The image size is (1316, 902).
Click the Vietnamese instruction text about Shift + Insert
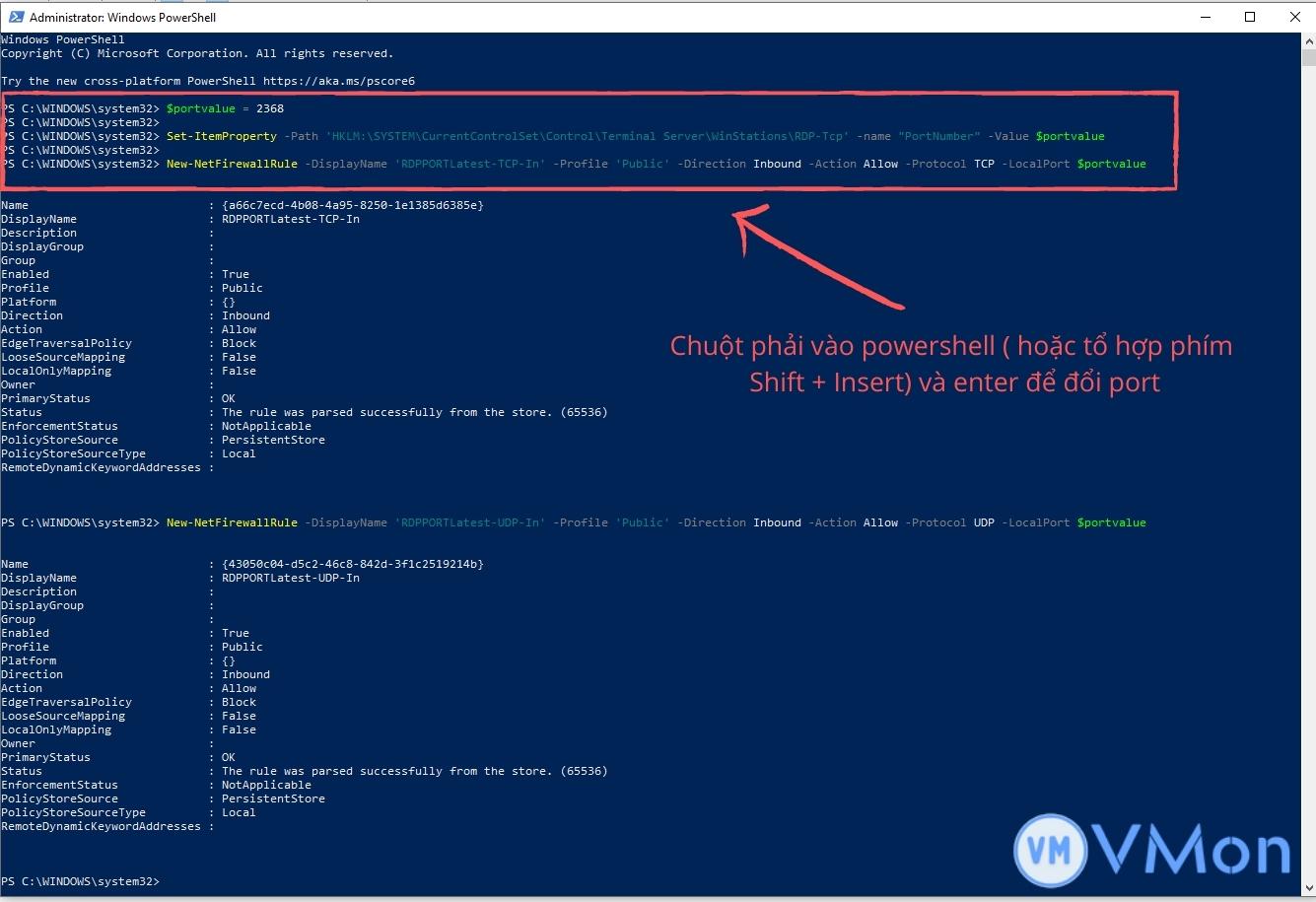(951, 363)
